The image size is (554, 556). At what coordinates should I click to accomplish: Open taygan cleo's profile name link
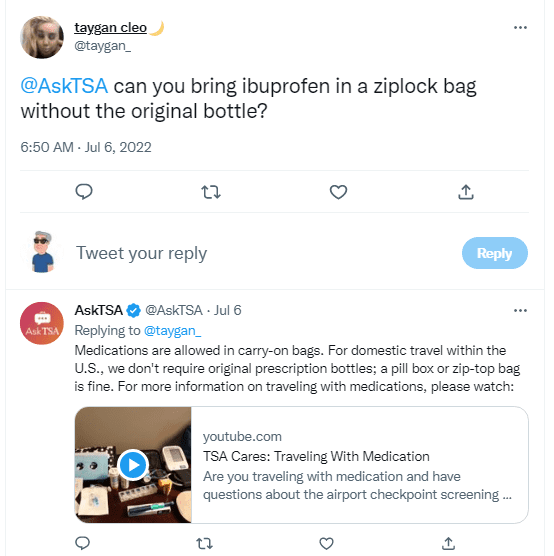pos(110,28)
